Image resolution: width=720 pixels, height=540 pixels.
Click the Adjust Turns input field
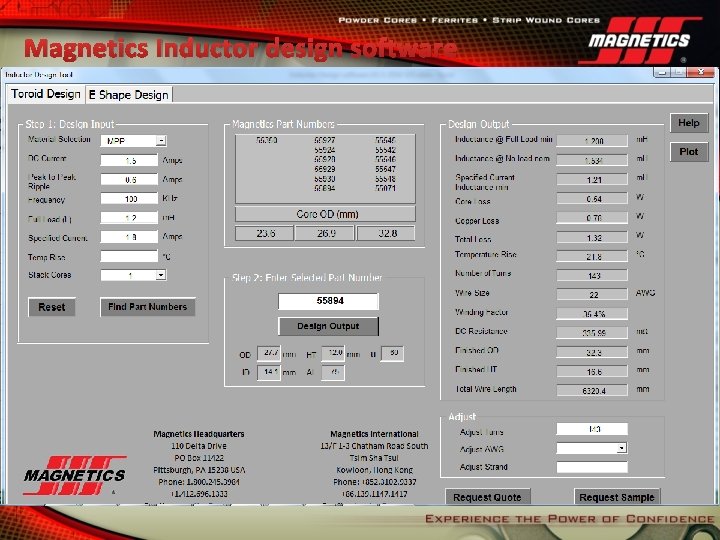(x=592, y=429)
